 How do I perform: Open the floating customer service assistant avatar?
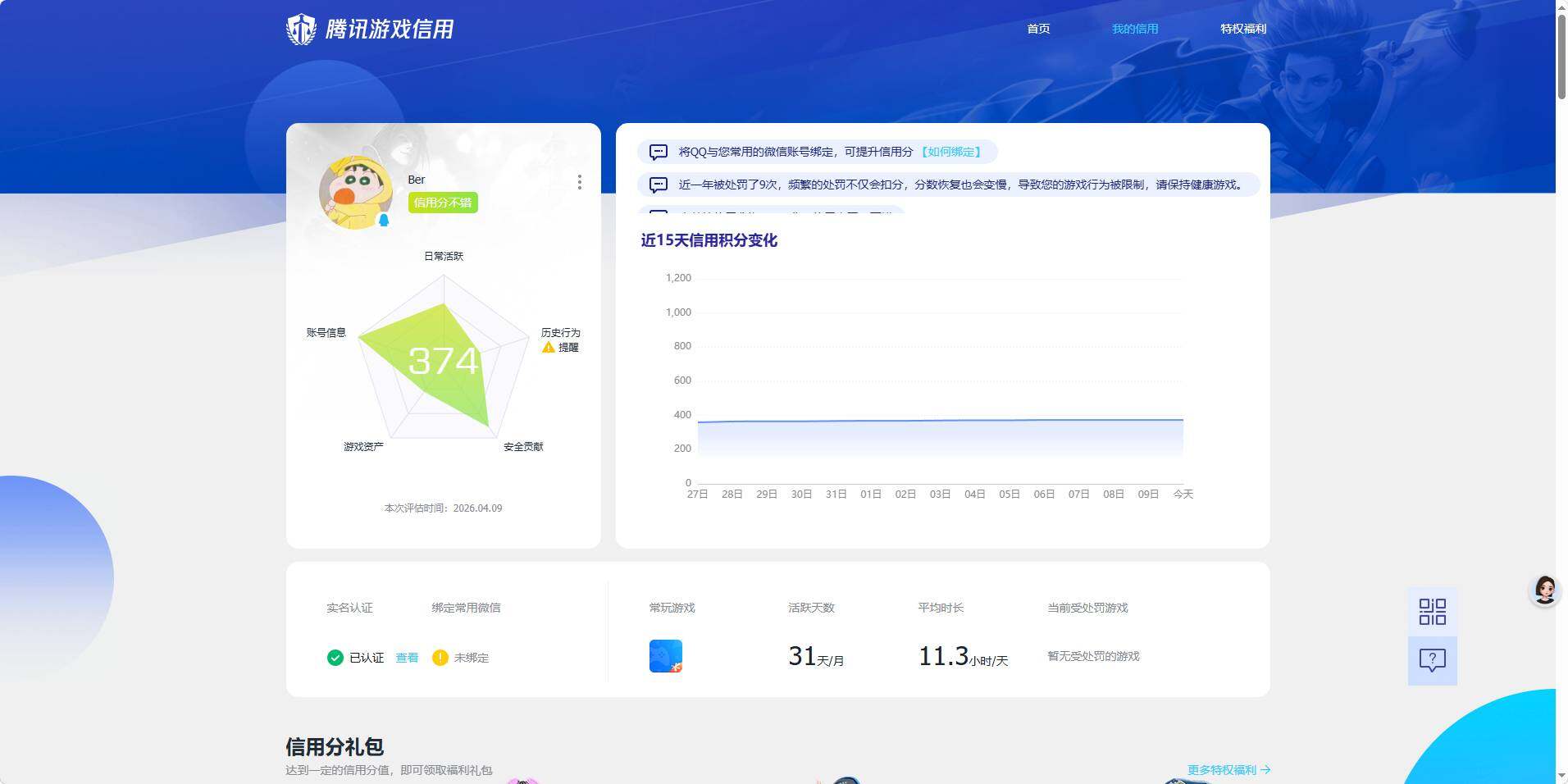tap(1544, 590)
